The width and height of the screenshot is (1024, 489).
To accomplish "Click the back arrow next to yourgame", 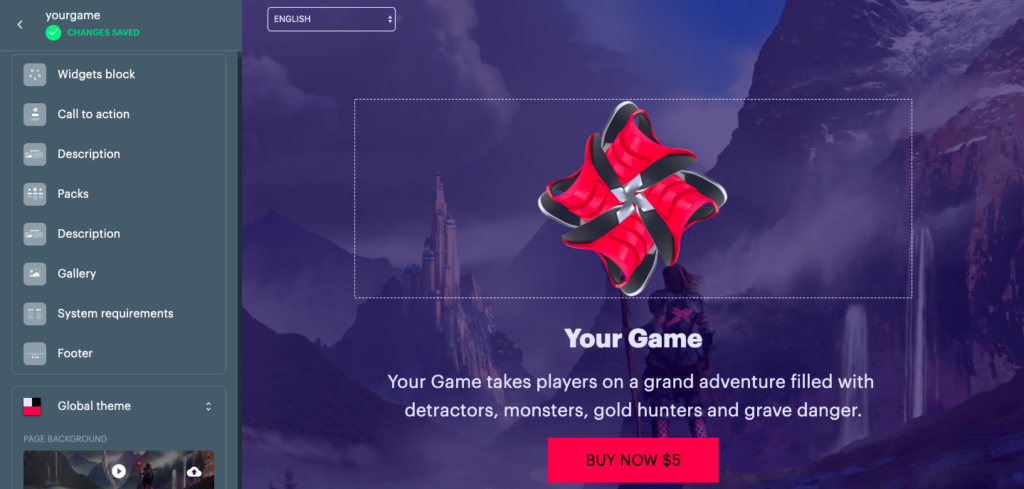I will [x=20, y=24].
